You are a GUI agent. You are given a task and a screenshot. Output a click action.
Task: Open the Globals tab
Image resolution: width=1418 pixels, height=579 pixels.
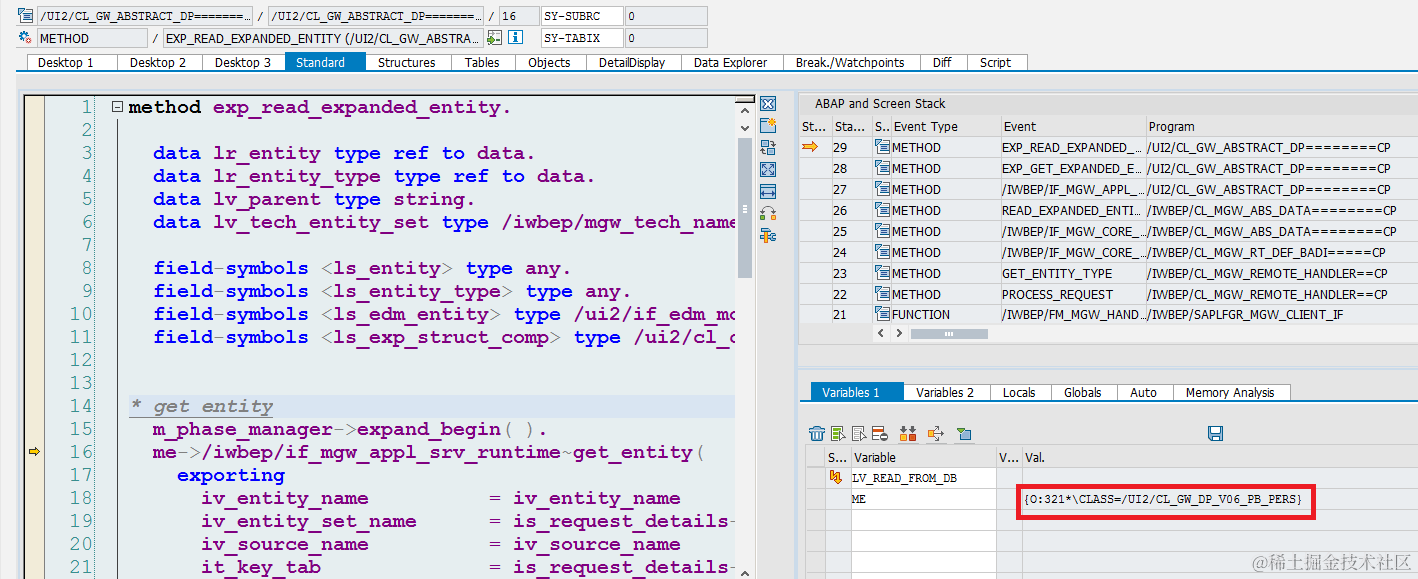pyautogui.click(x=1083, y=392)
